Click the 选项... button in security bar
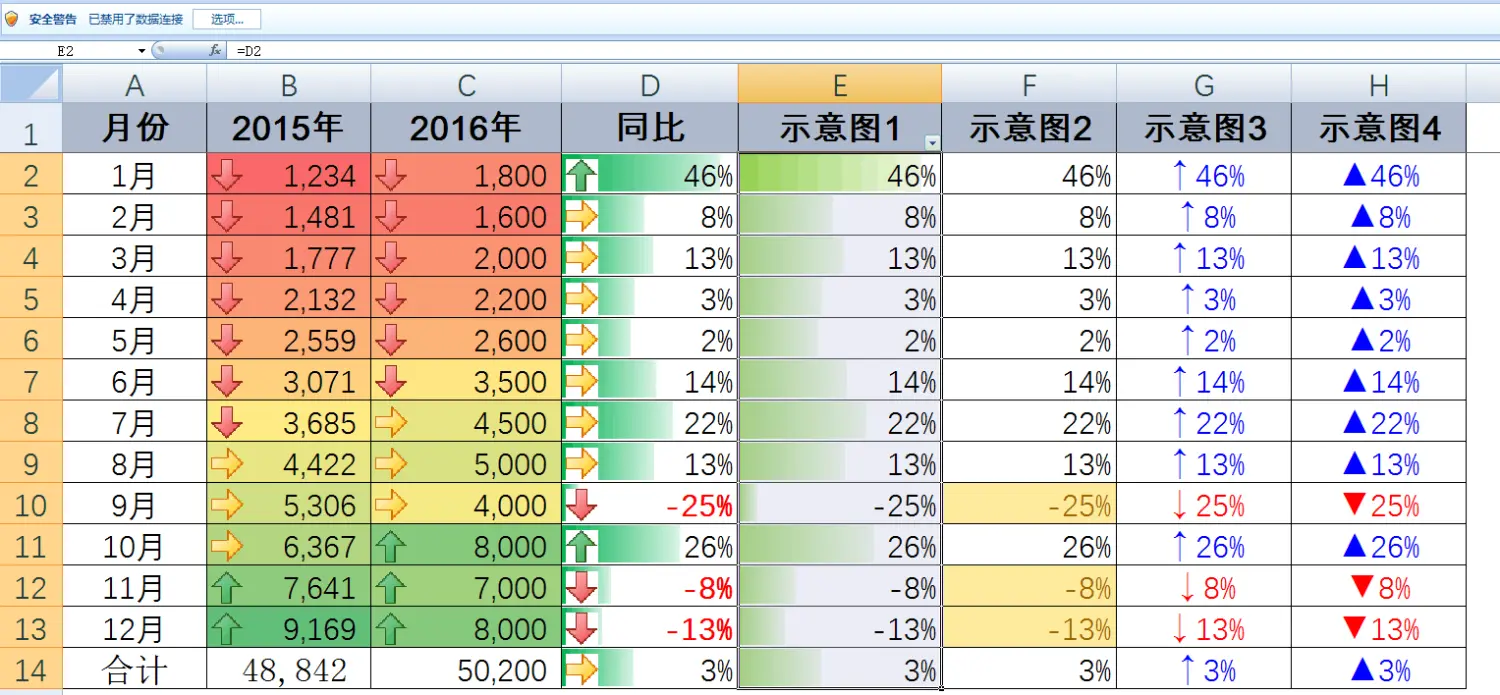Image resolution: width=1500 pixels, height=695 pixels. (227, 19)
